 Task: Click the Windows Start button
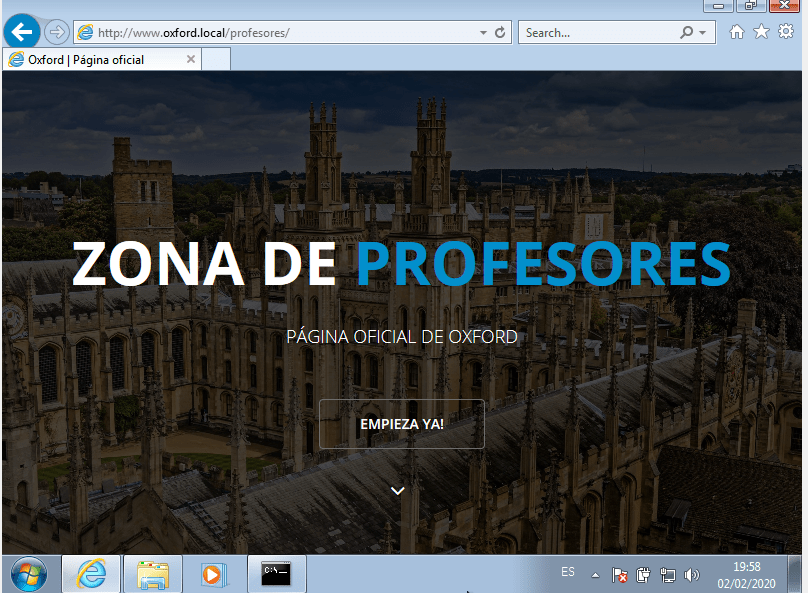tap(28, 574)
